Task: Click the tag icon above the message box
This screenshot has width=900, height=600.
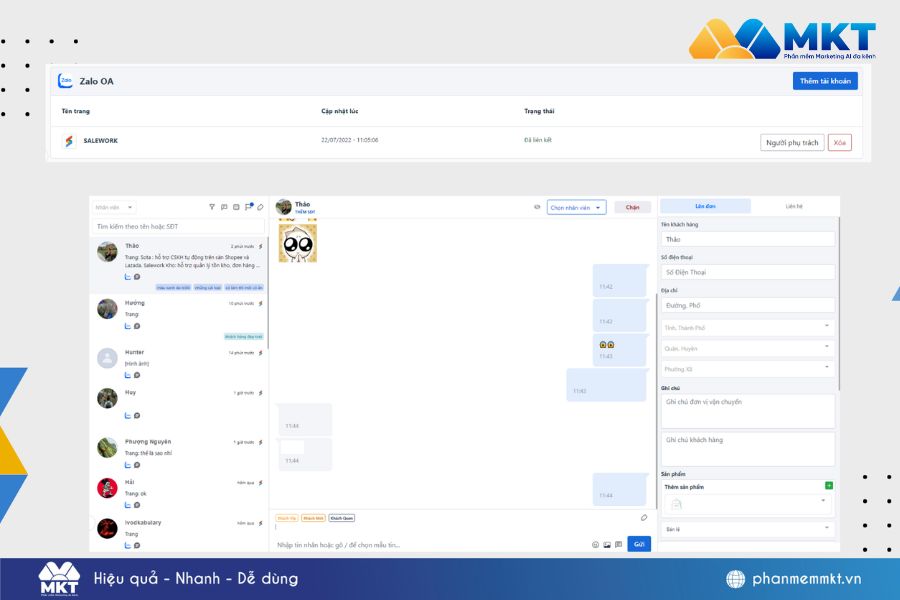Action: point(644,517)
